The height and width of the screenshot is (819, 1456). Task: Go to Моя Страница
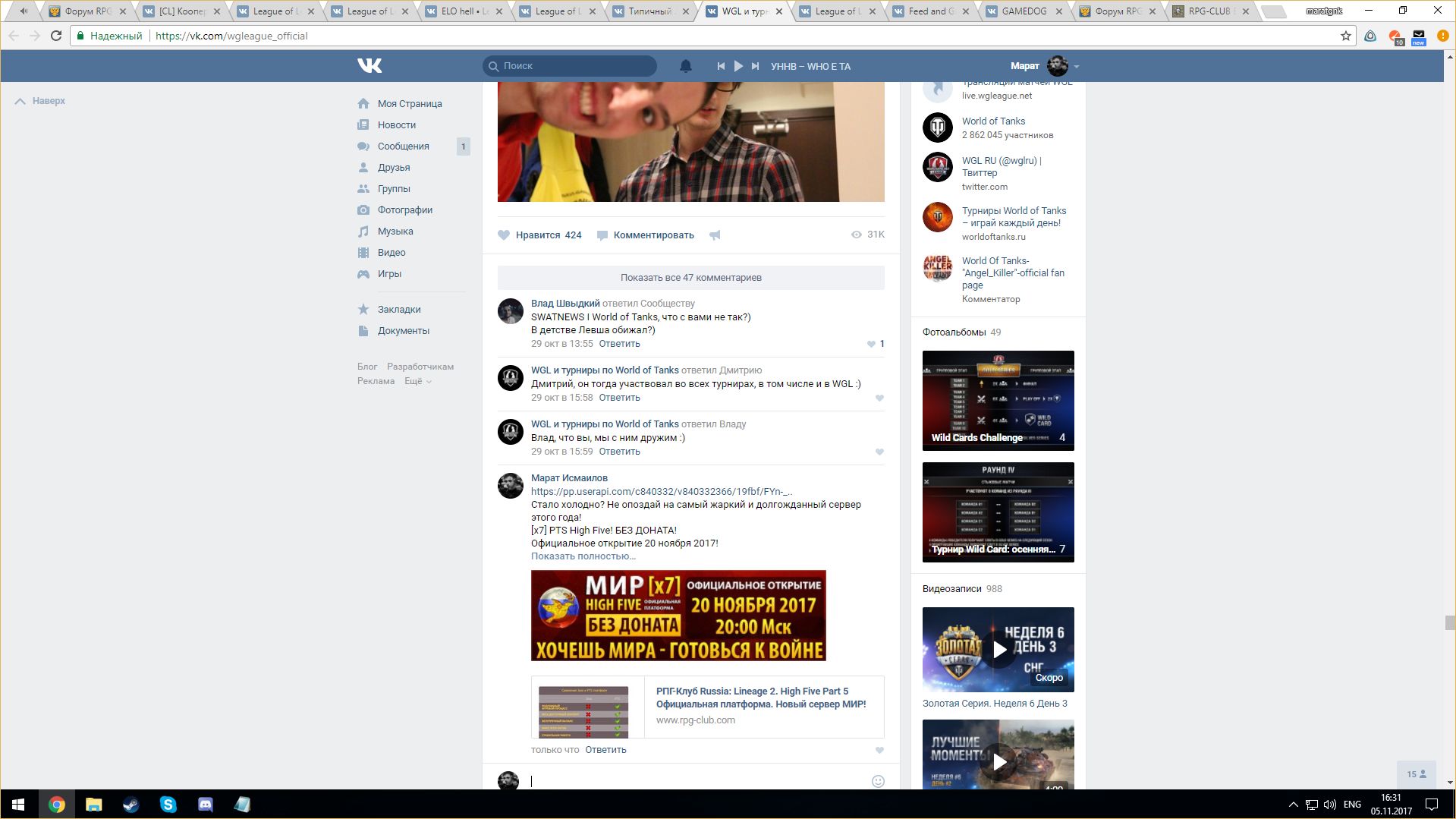point(410,104)
